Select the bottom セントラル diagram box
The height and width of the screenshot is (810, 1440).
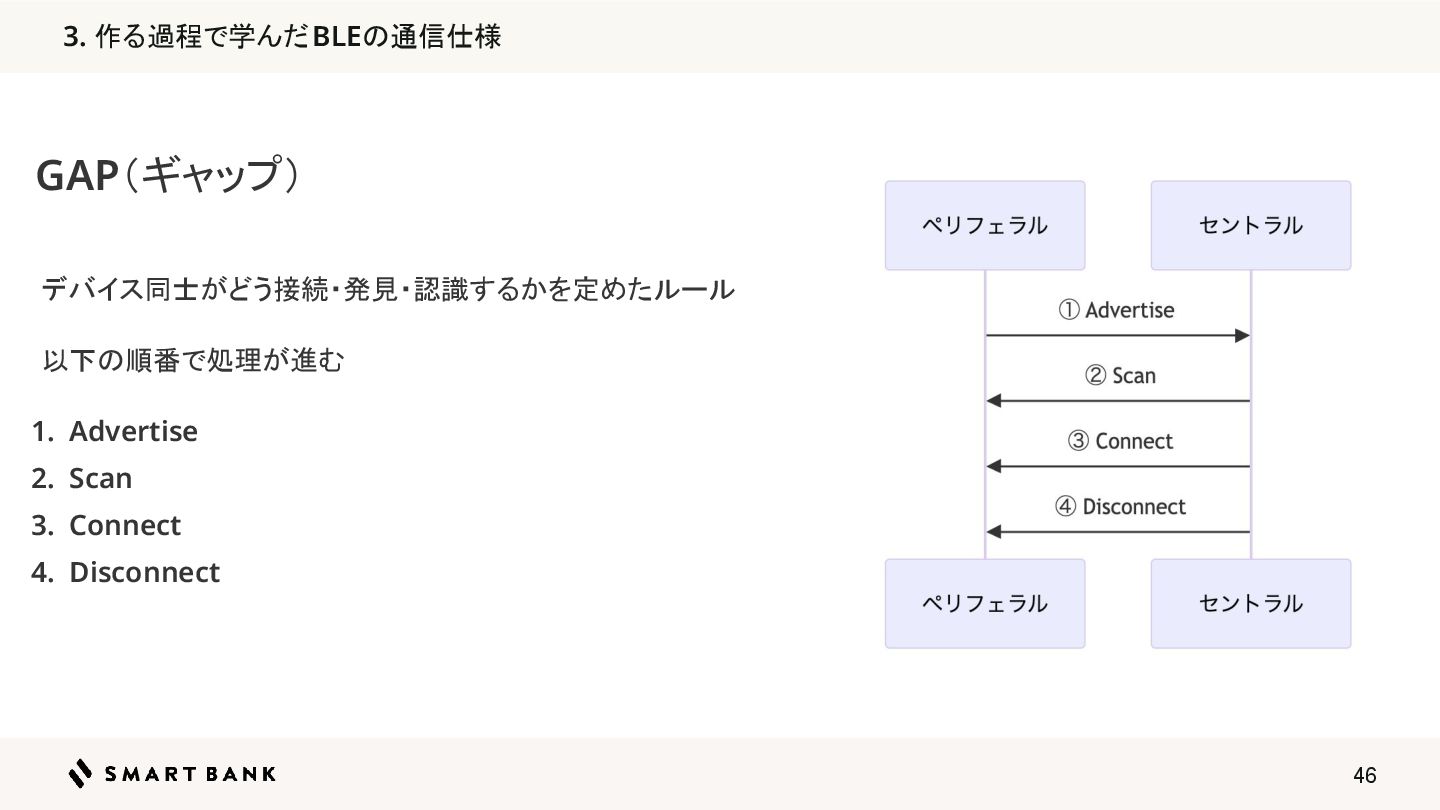(x=1250, y=603)
